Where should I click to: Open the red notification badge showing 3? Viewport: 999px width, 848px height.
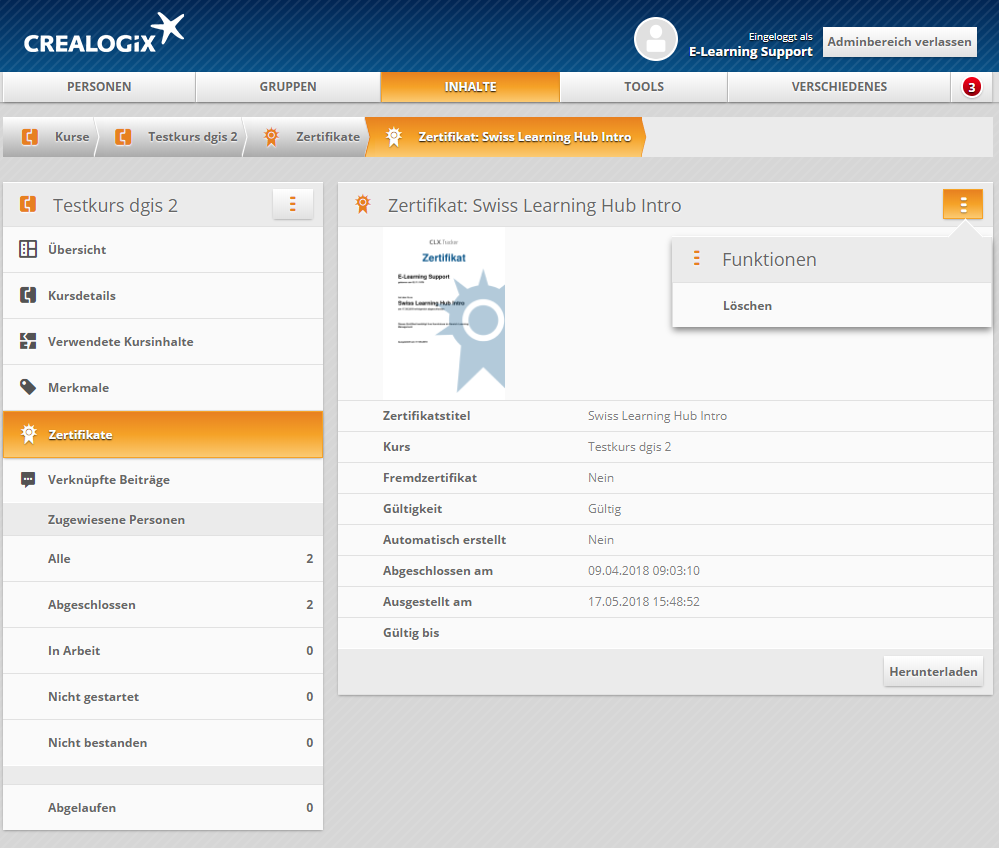coord(971,87)
